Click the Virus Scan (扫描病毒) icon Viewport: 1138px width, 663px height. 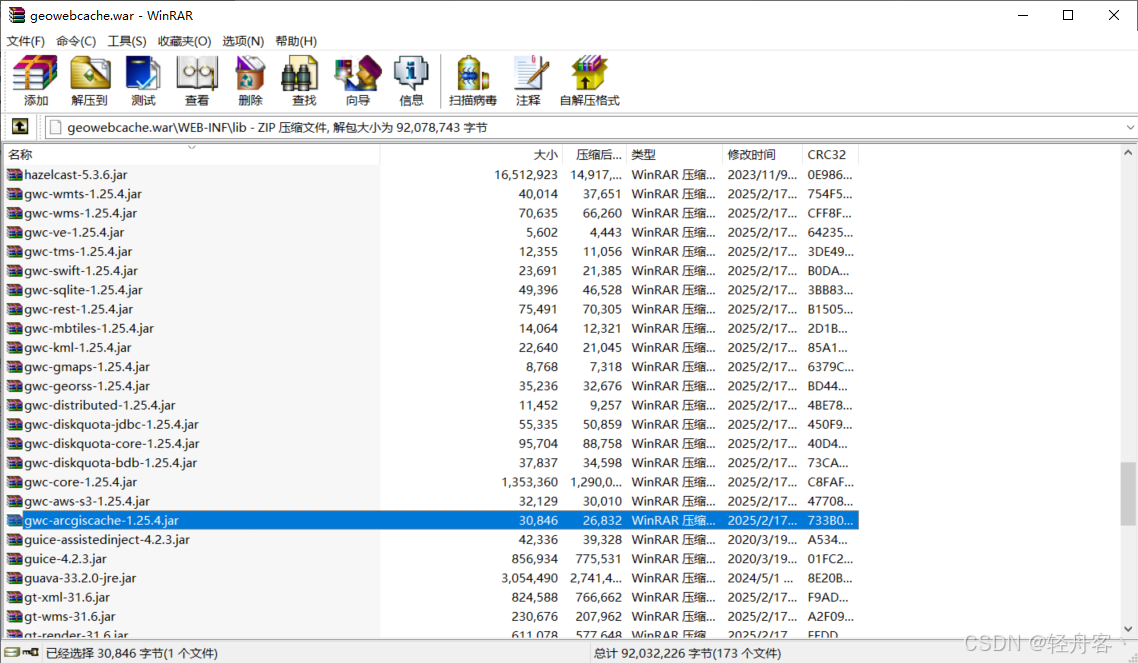[472, 81]
